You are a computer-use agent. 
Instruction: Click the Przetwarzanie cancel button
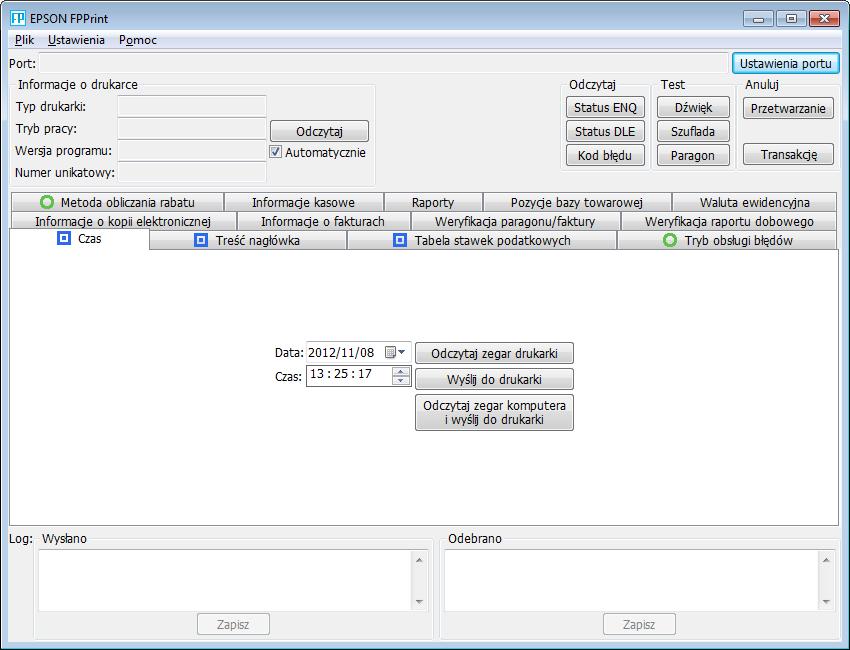(788, 108)
